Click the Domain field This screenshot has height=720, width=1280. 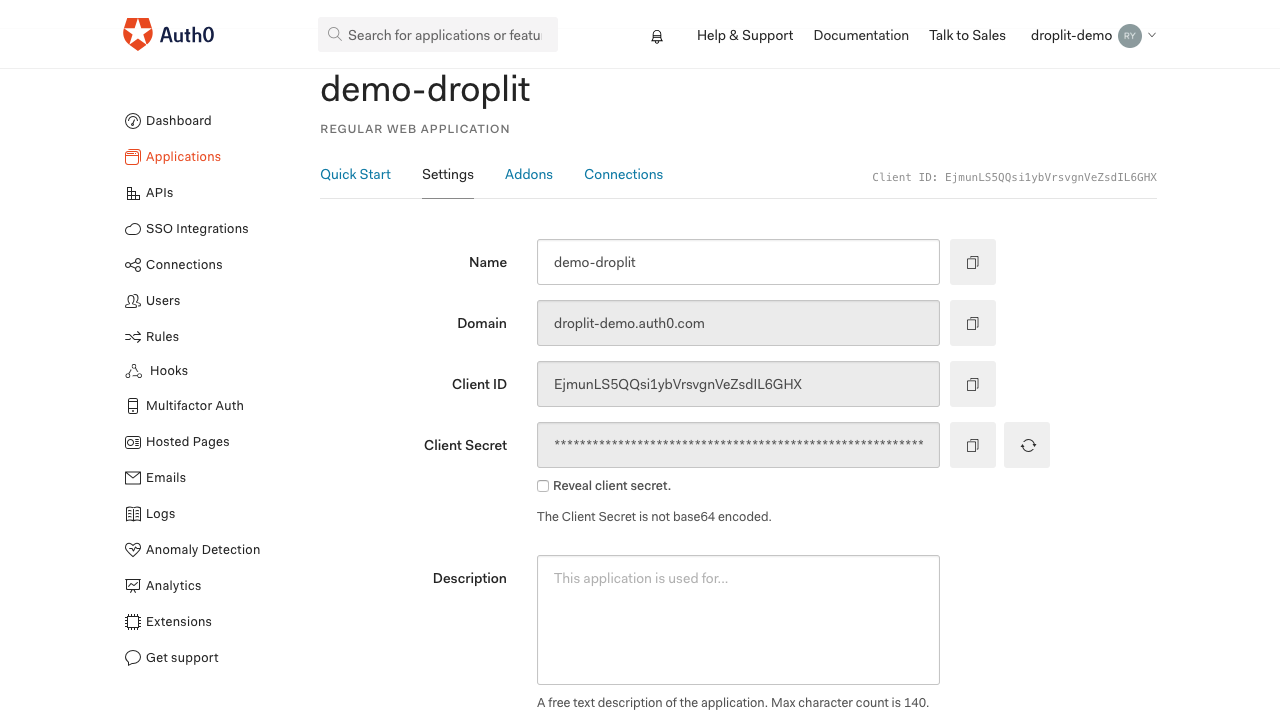738,323
